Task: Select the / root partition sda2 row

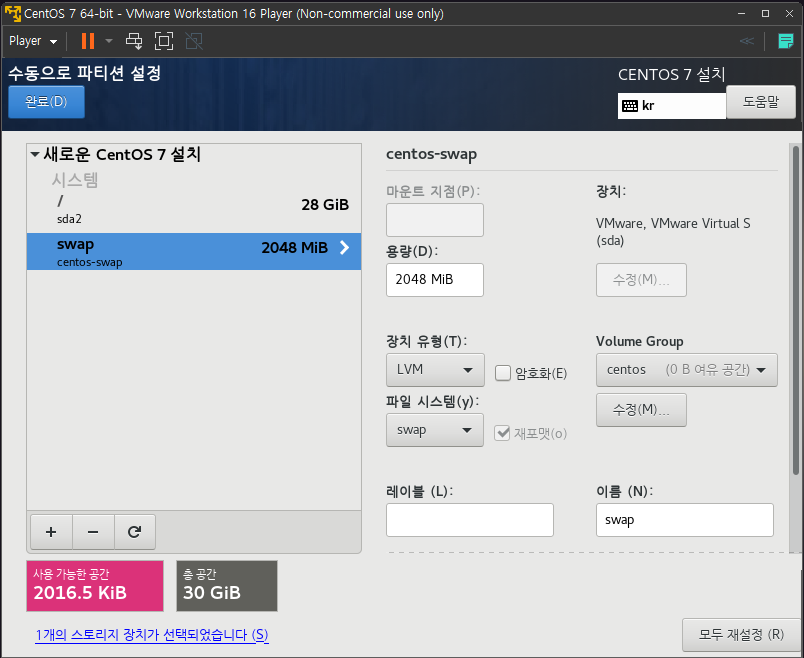Action: [194, 209]
